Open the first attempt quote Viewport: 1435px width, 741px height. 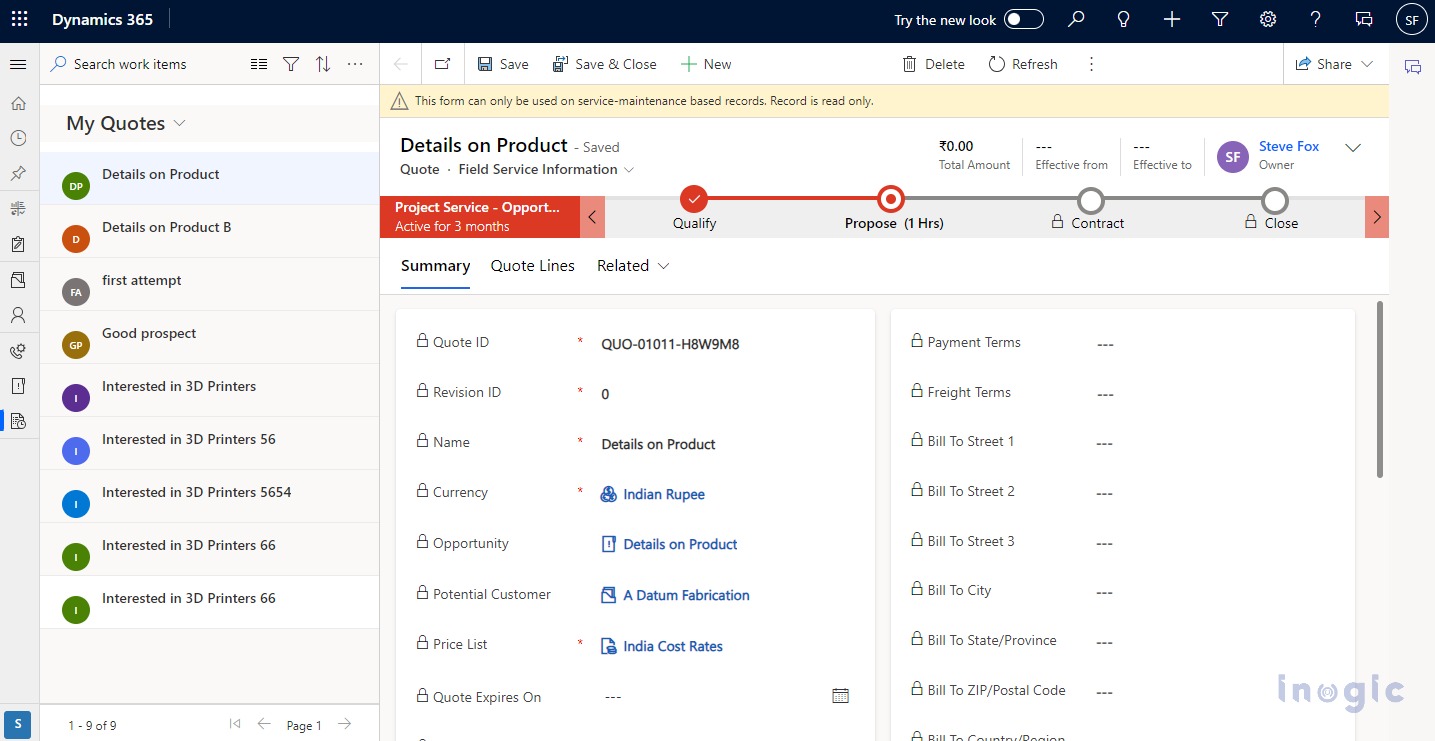point(209,285)
